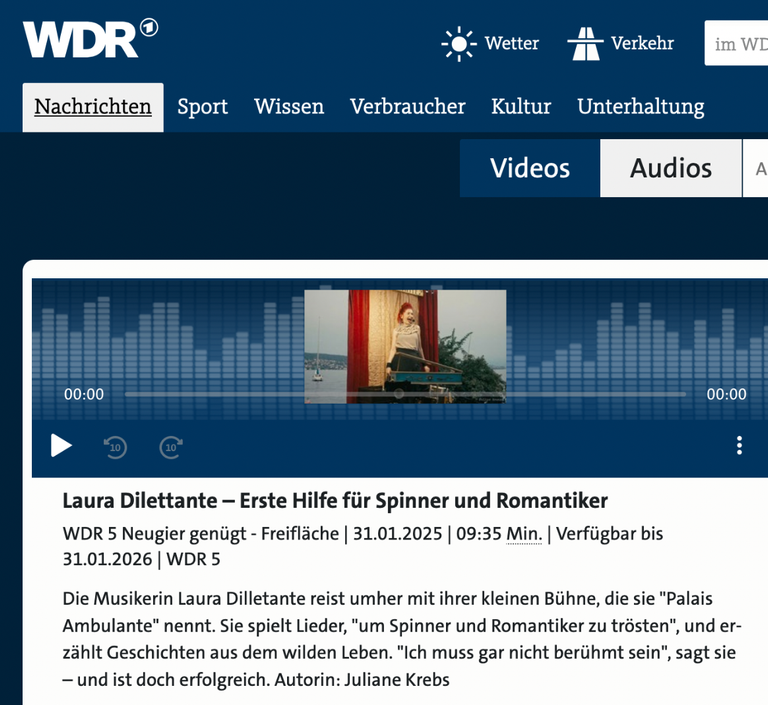This screenshot has width=768, height=705.
Task: Open the Unterhaltung menu item
Action: pyautogui.click(x=641, y=107)
